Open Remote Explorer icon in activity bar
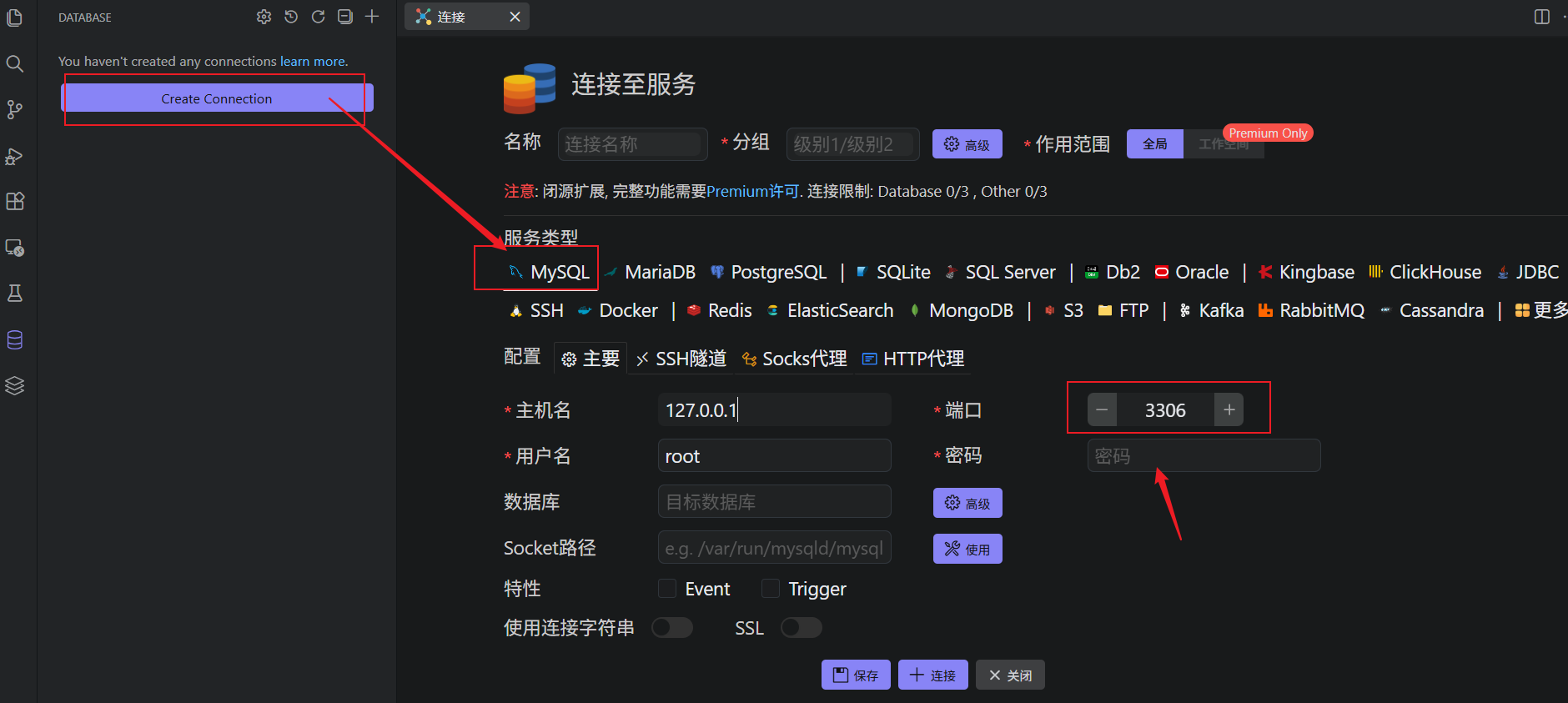 pyautogui.click(x=15, y=248)
